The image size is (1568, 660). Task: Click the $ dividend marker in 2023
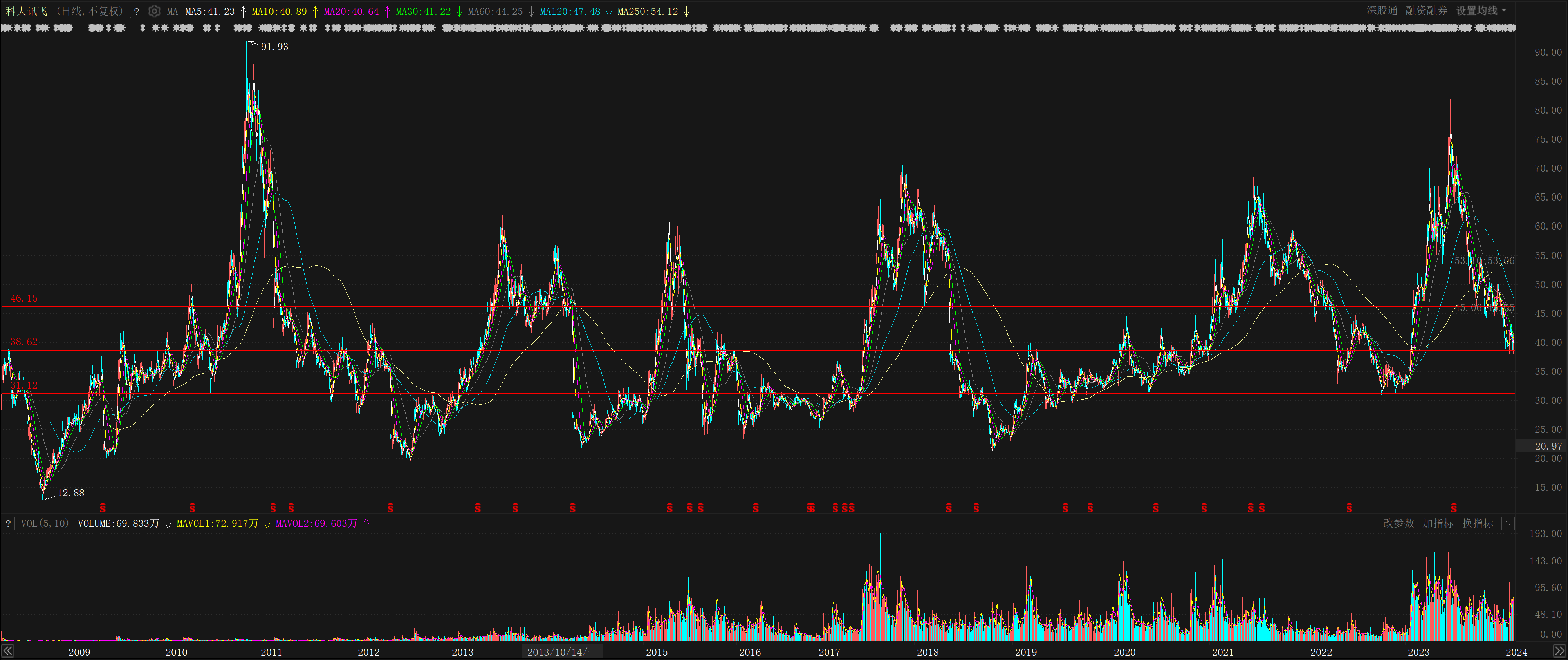[1454, 508]
